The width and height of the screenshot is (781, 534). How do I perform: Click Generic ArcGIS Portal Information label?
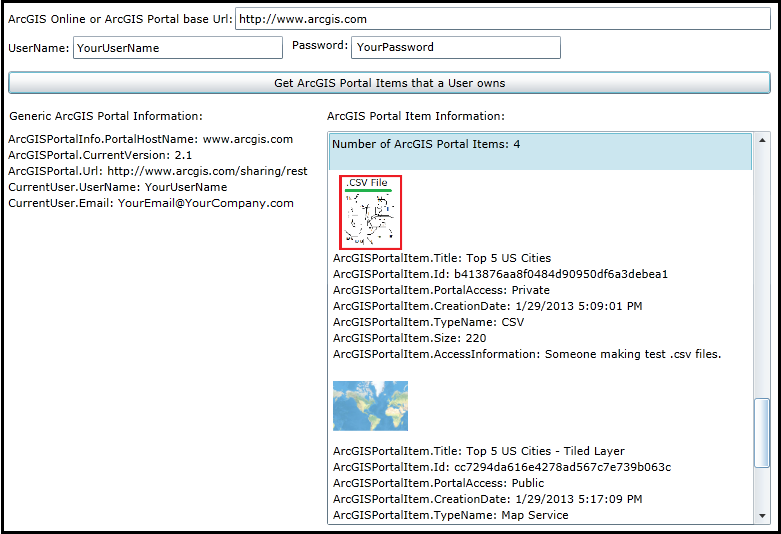[106, 116]
